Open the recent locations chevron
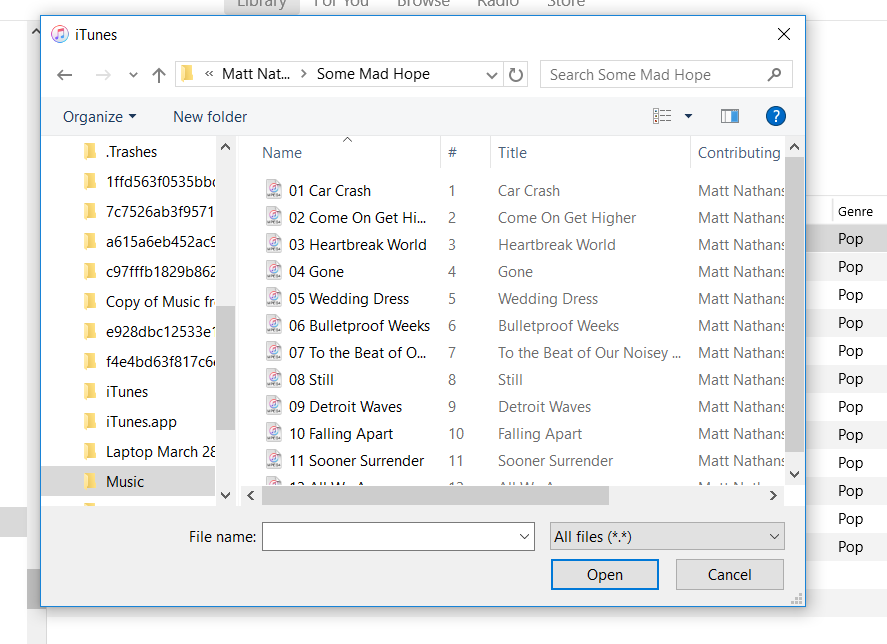 (x=133, y=75)
